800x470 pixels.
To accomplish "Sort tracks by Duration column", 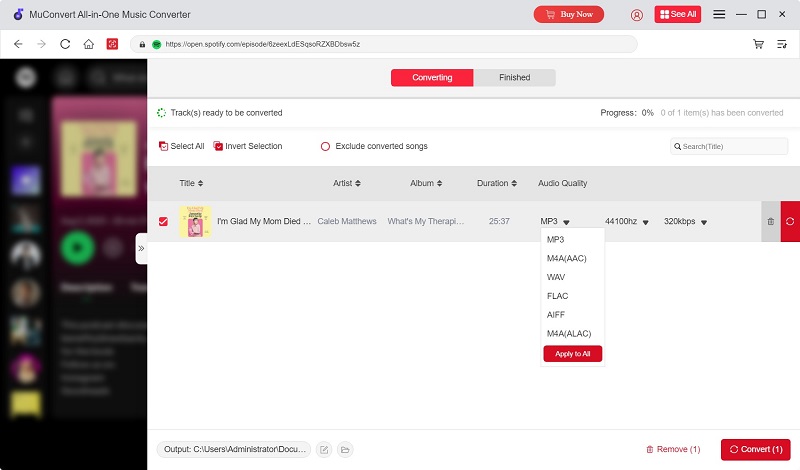I will (x=497, y=183).
